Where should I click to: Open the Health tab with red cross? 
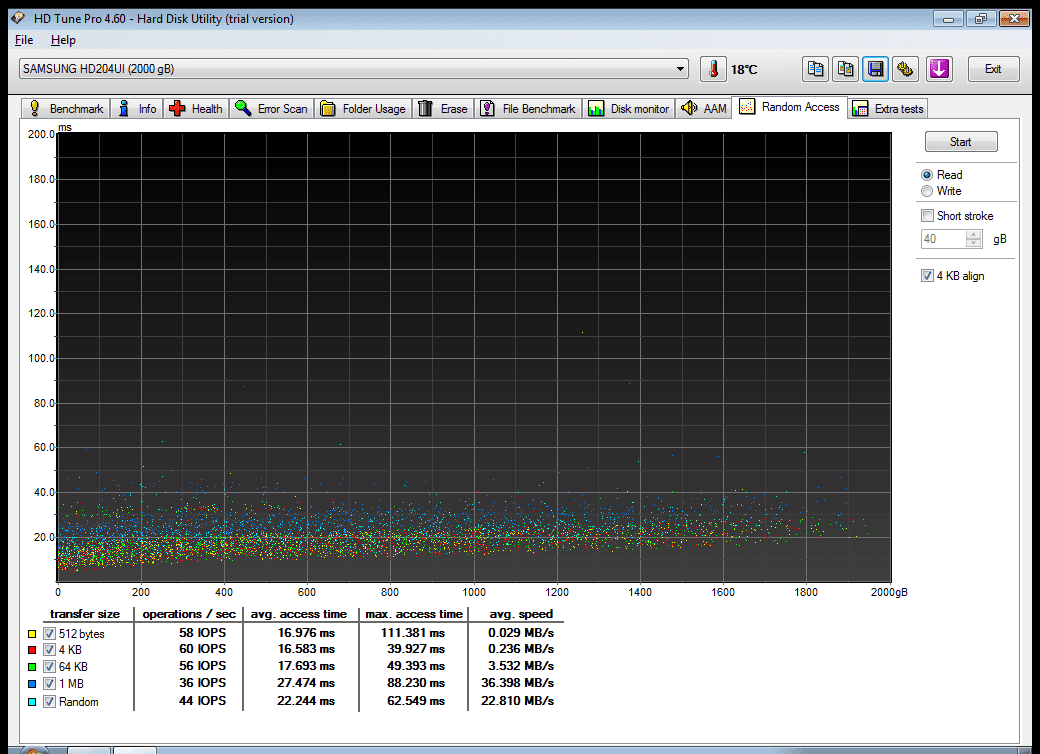(x=196, y=109)
